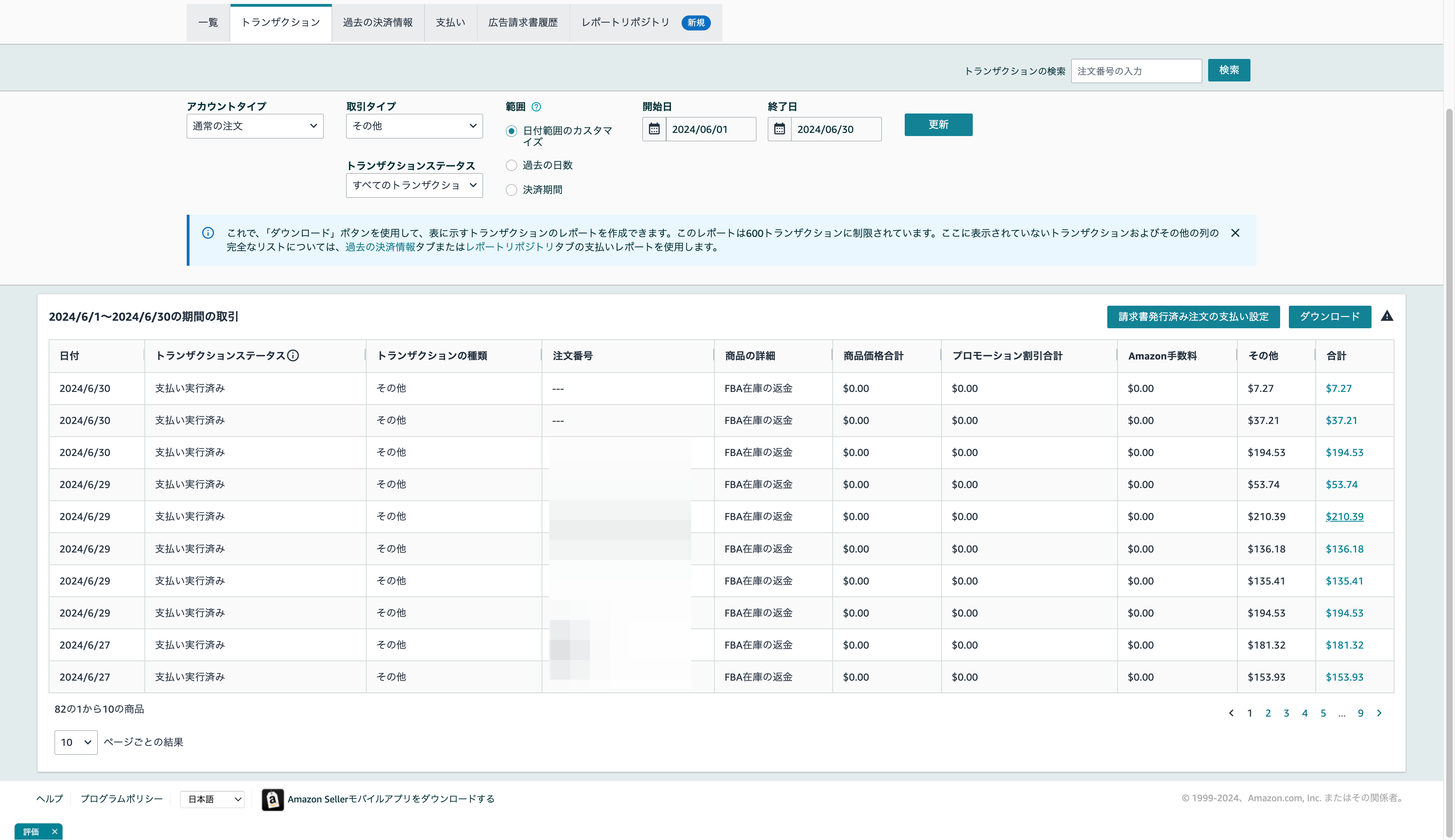Screen dimensions: 1455x840
Task: Open the 支払い tab
Action: [451, 23]
